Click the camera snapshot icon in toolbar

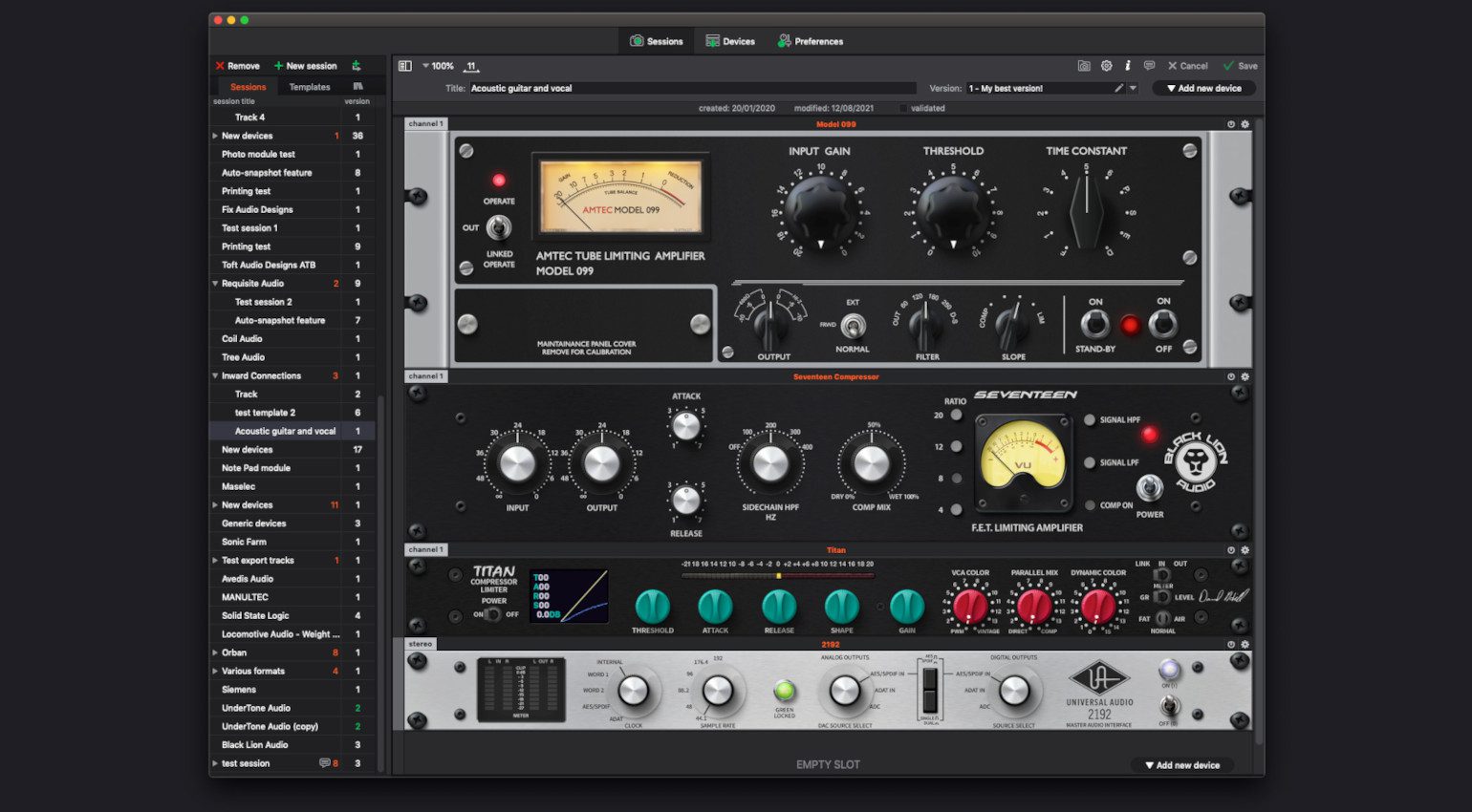coord(1084,66)
